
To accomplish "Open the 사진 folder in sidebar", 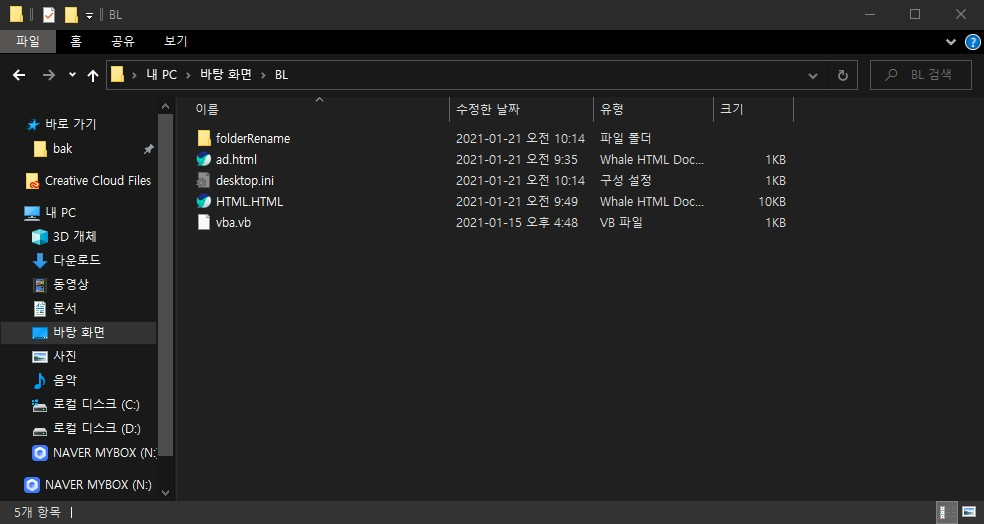I will pos(65,356).
